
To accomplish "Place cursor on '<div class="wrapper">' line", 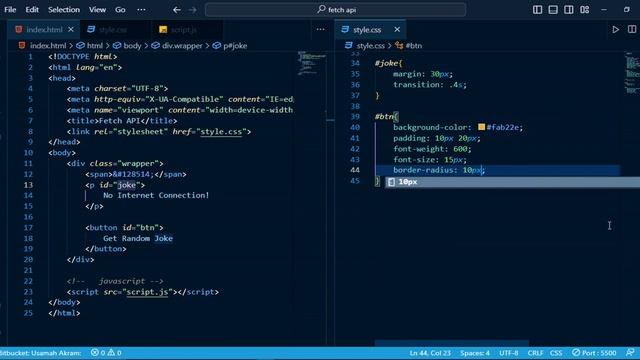I will (115, 163).
